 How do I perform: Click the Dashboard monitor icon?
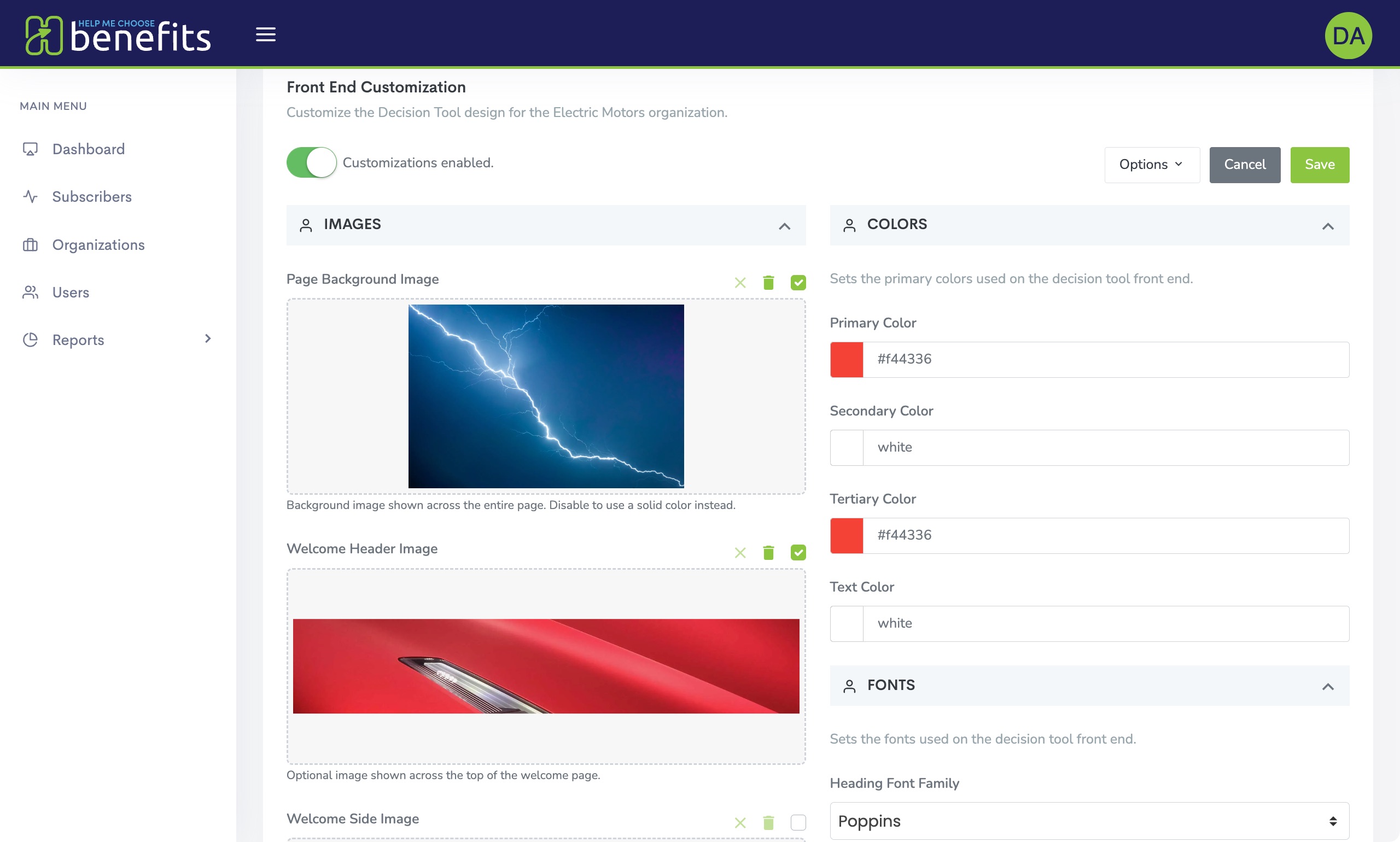(x=30, y=149)
